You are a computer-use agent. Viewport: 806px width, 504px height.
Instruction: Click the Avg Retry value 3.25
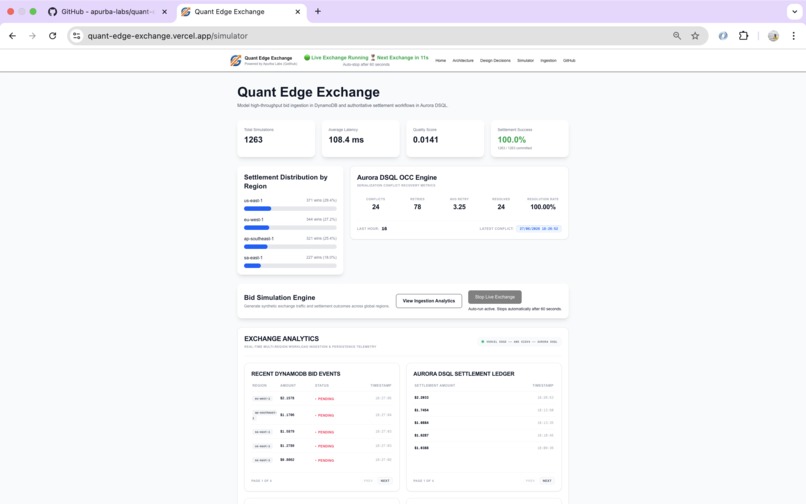(x=459, y=207)
